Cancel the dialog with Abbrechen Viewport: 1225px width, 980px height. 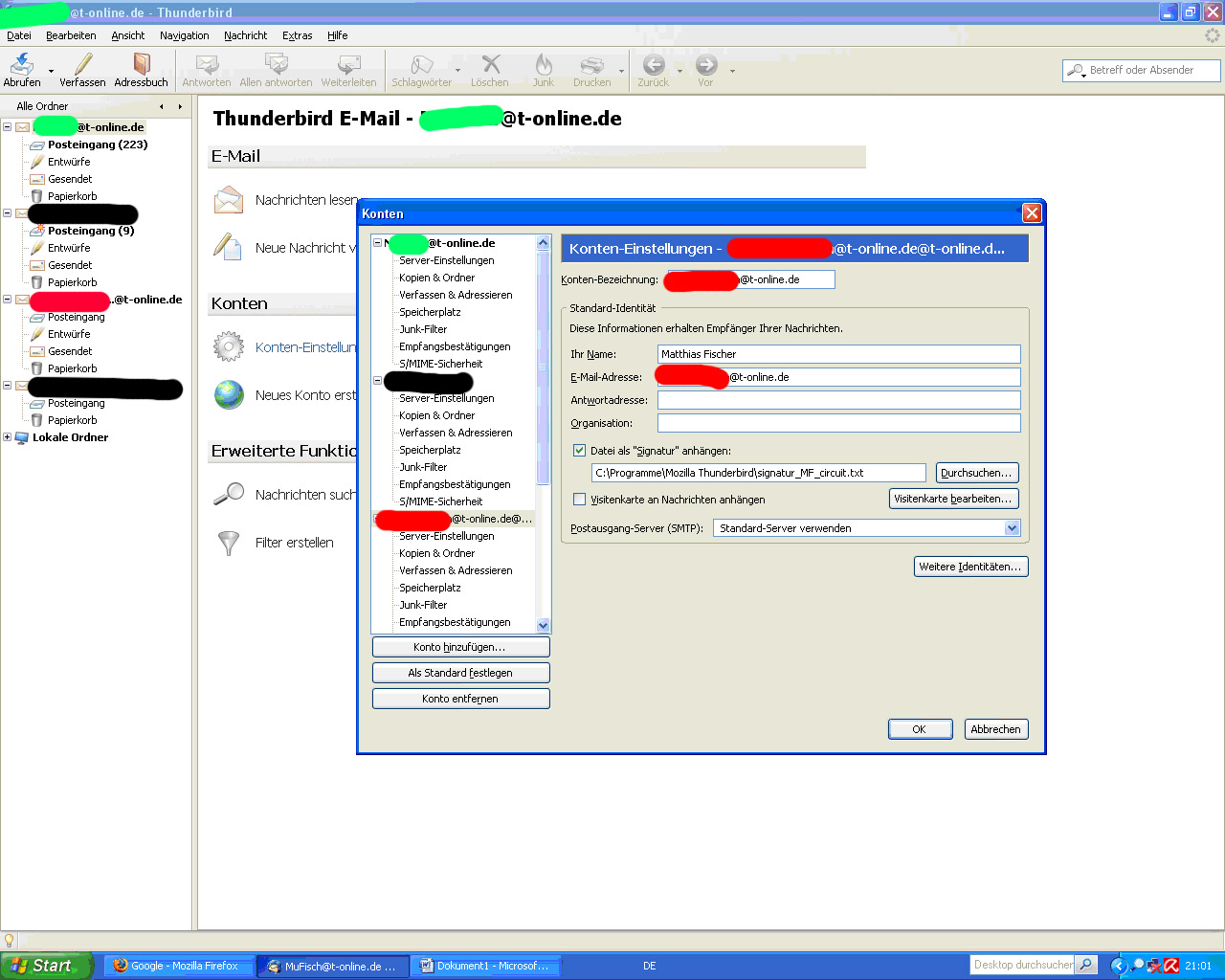tap(995, 729)
